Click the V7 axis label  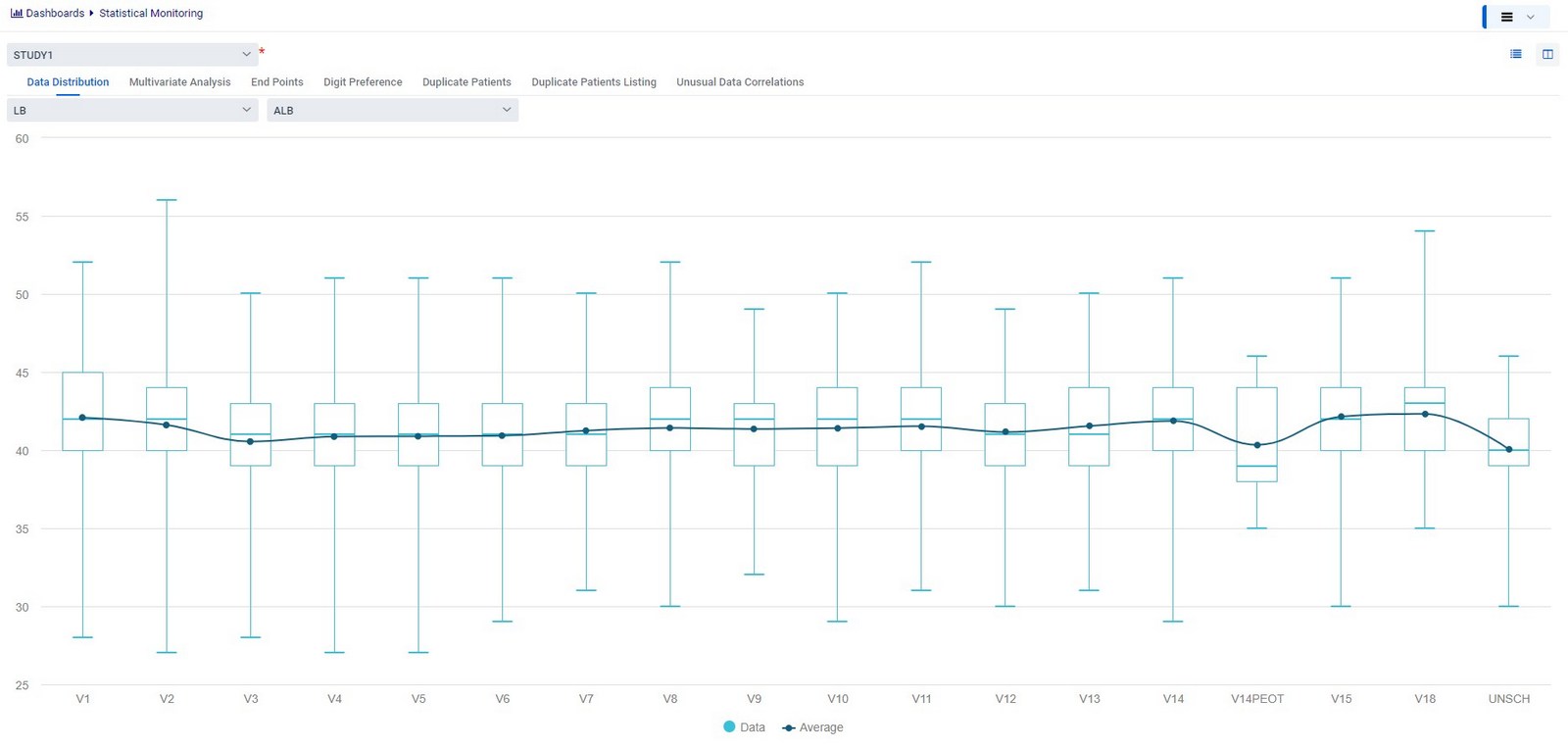click(x=586, y=699)
